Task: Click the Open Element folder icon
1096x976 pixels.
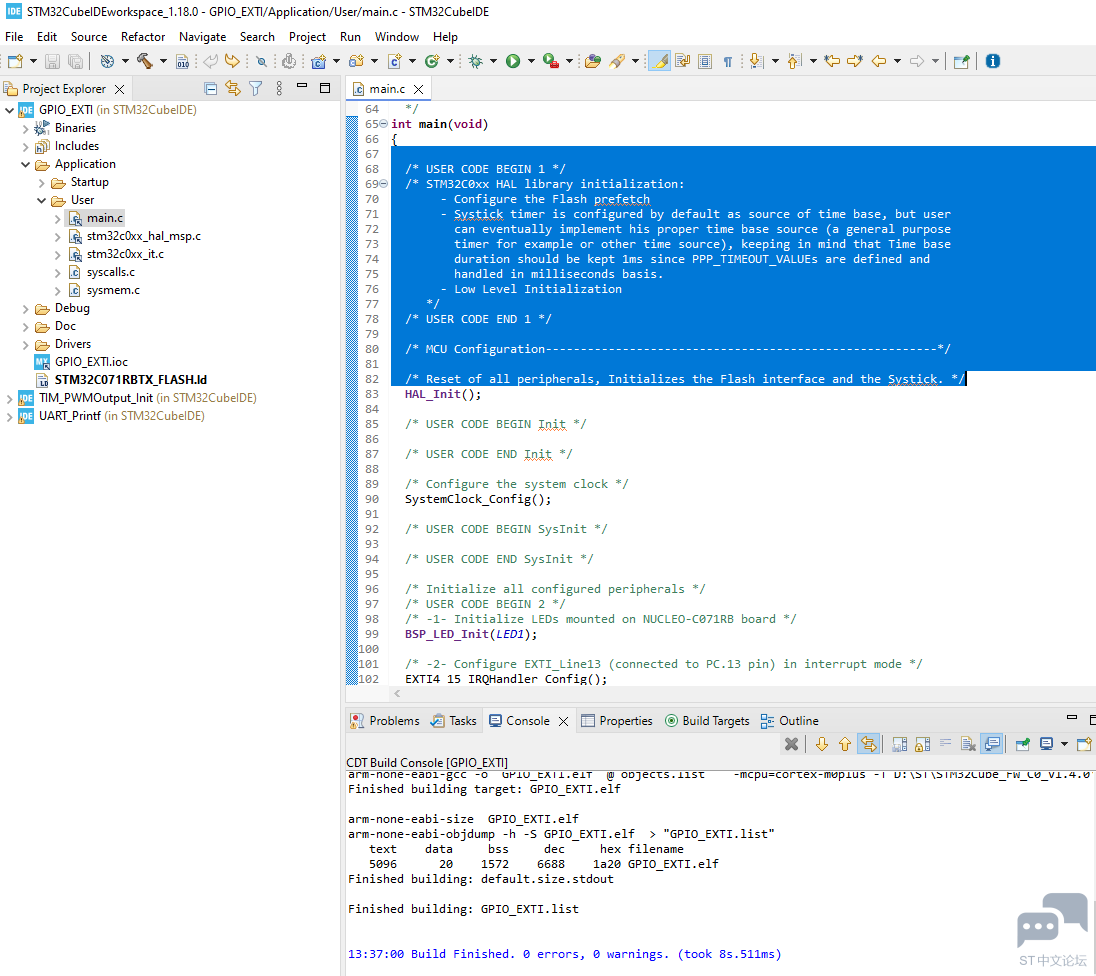Action: click(593, 62)
